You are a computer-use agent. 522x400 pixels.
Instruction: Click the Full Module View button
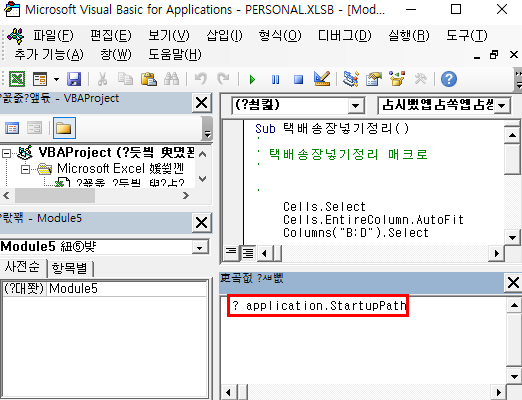248,253
